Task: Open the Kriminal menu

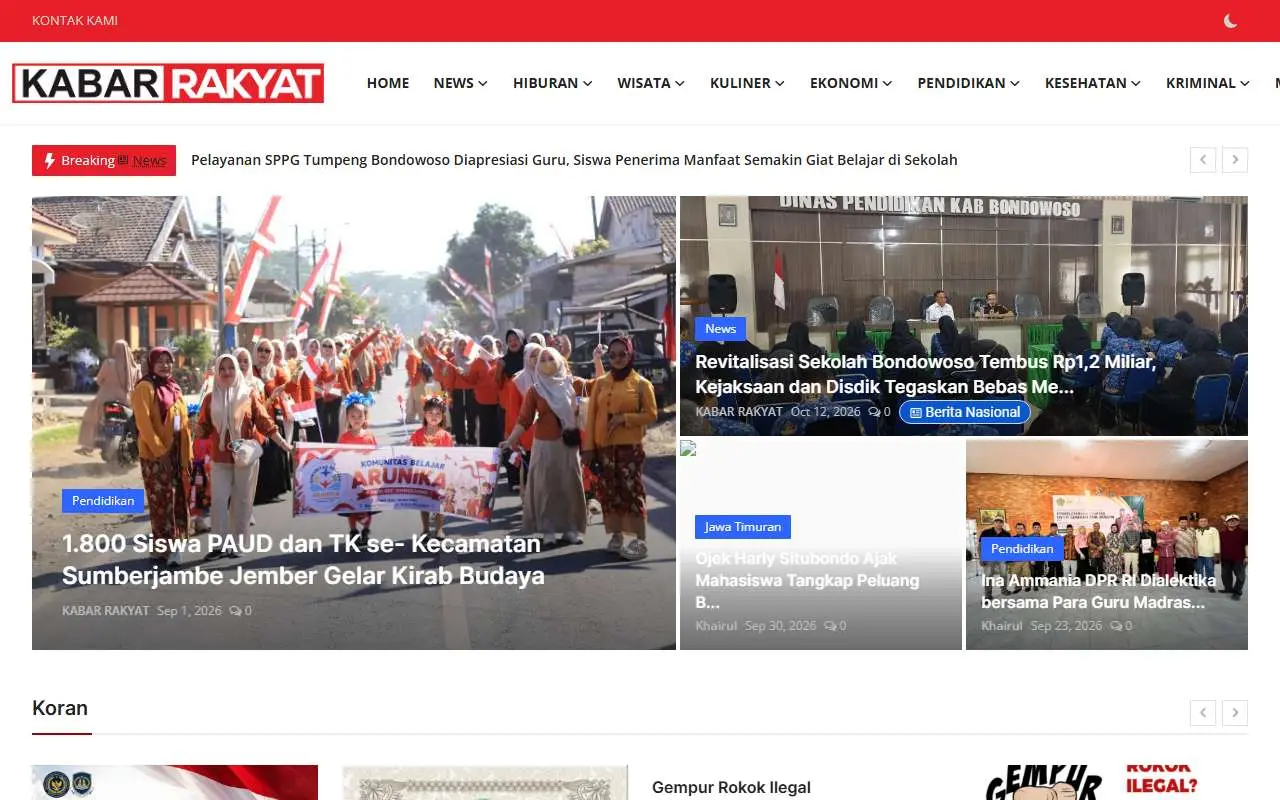Action: pos(1207,83)
